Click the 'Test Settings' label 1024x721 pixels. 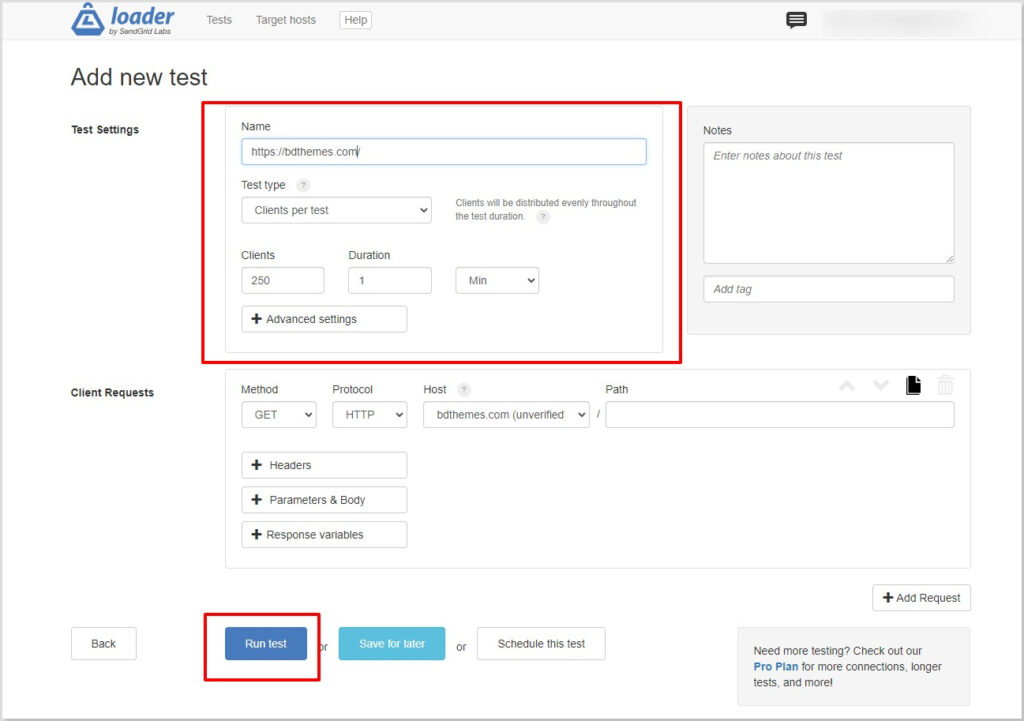coord(105,129)
